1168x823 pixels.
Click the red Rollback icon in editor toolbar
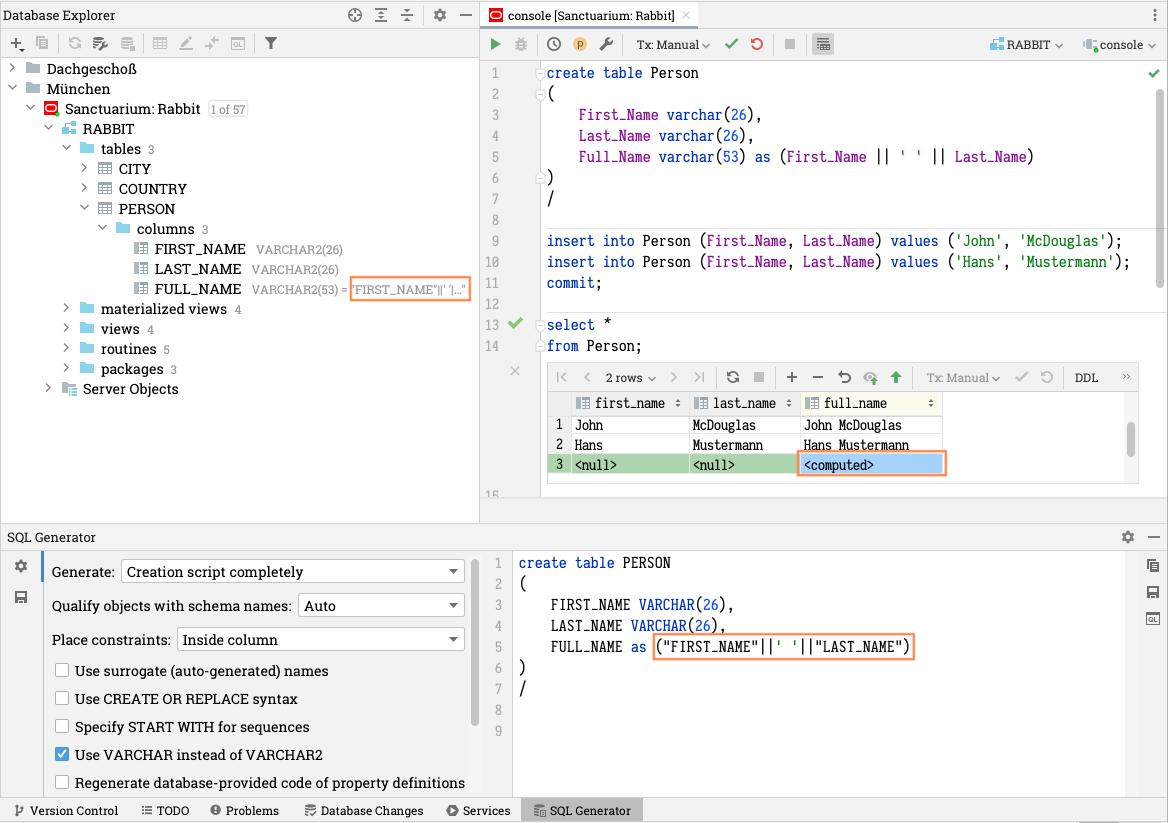(756, 45)
